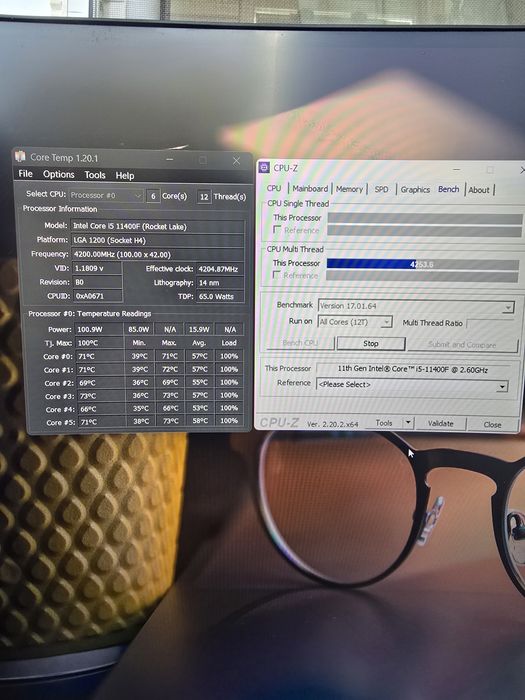Screen dimensions: 525x700
Task: Open the Tools dropdown arrow in CPU-Z
Action: click(x=408, y=423)
